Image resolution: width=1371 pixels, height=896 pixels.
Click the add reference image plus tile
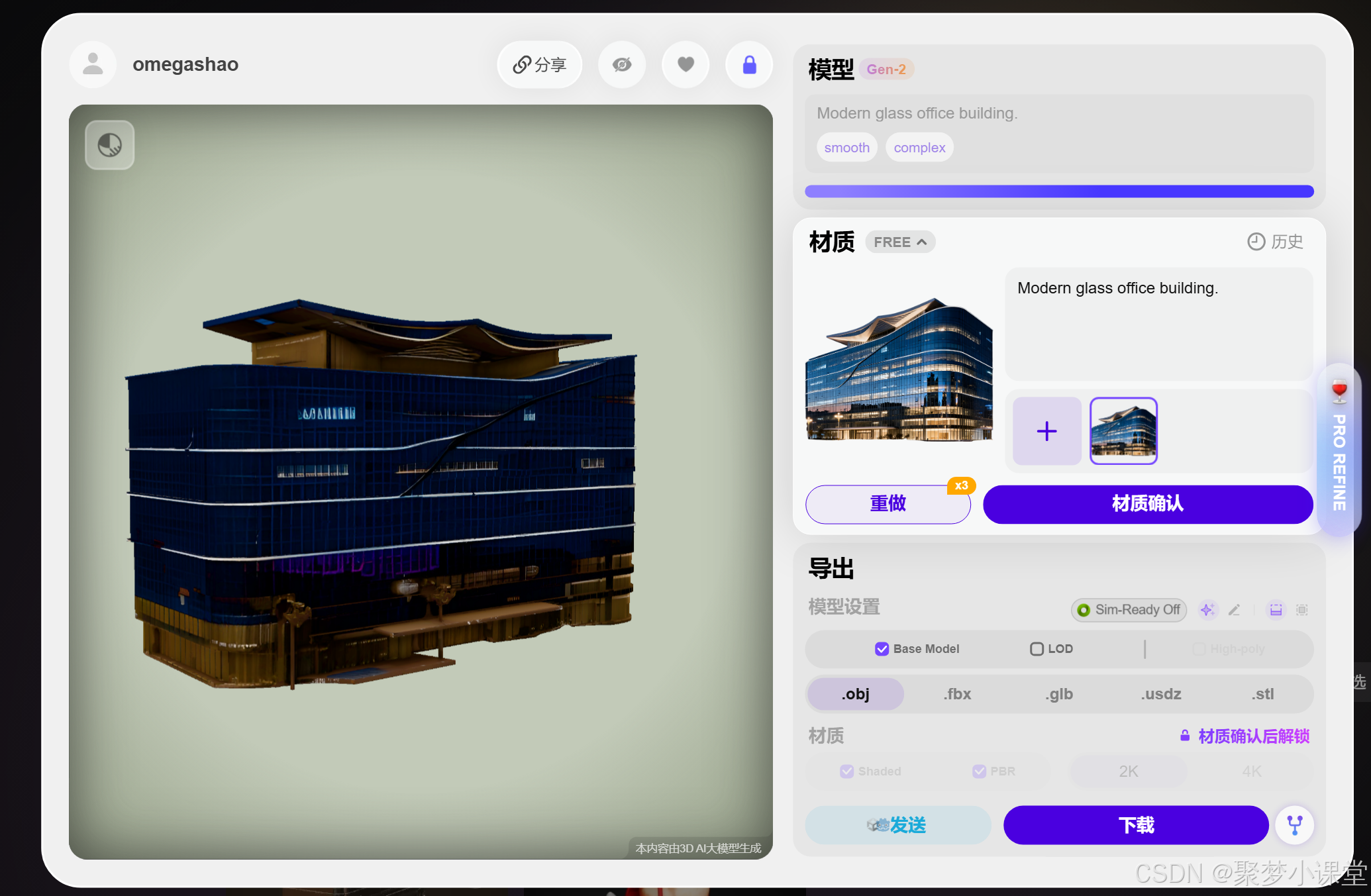pyautogui.click(x=1046, y=432)
